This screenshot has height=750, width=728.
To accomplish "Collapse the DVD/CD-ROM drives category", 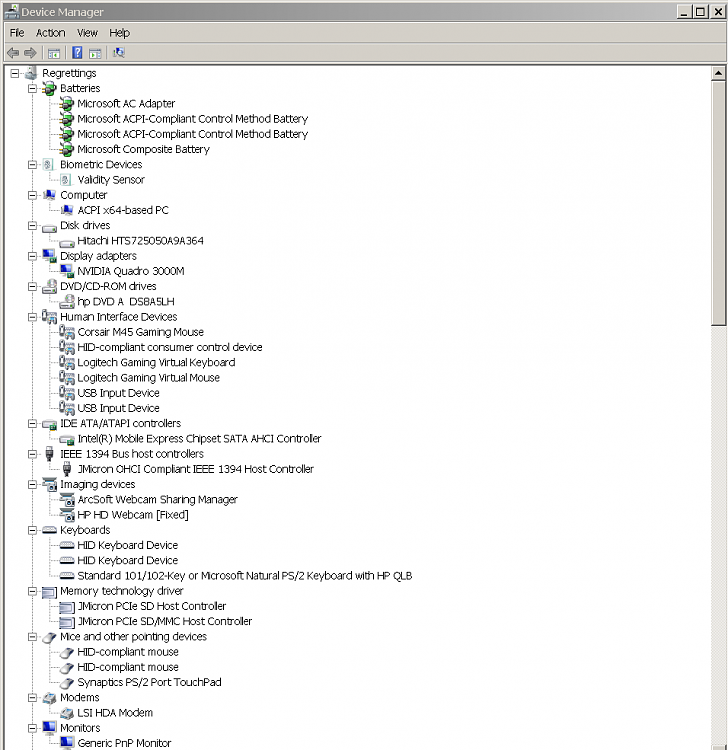I will click(x=32, y=287).
